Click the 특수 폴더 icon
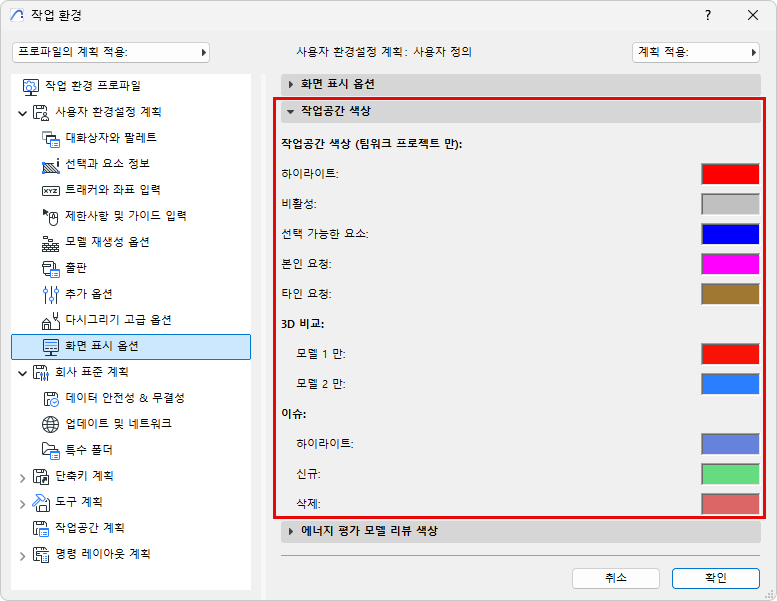Viewport: 777px width, 601px height. pyautogui.click(x=51, y=450)
